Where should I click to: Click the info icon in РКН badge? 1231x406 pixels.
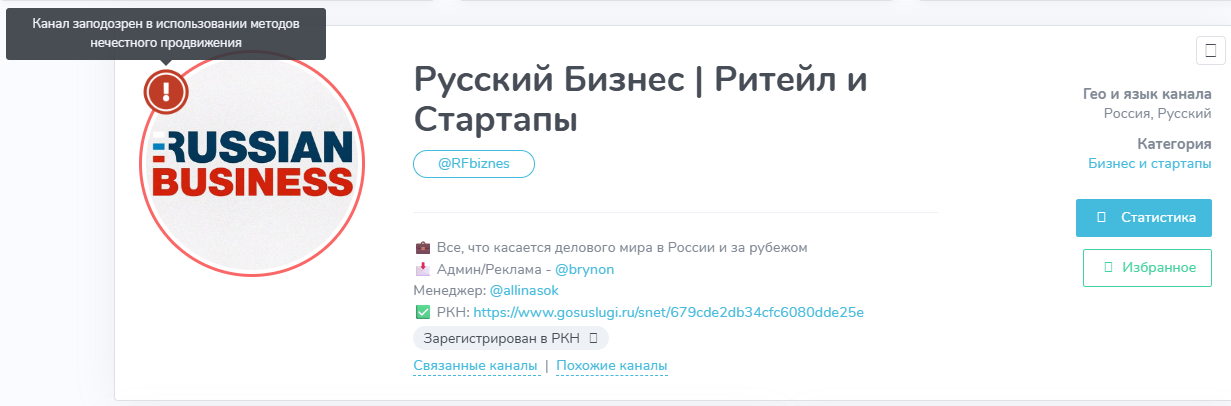click(593, 338)
